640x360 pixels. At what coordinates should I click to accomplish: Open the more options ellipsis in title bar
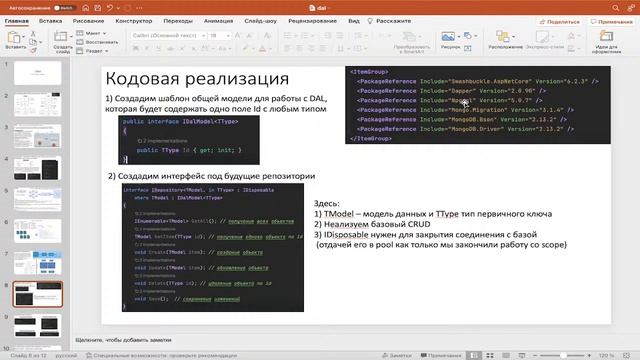click(x=139, y=8)
